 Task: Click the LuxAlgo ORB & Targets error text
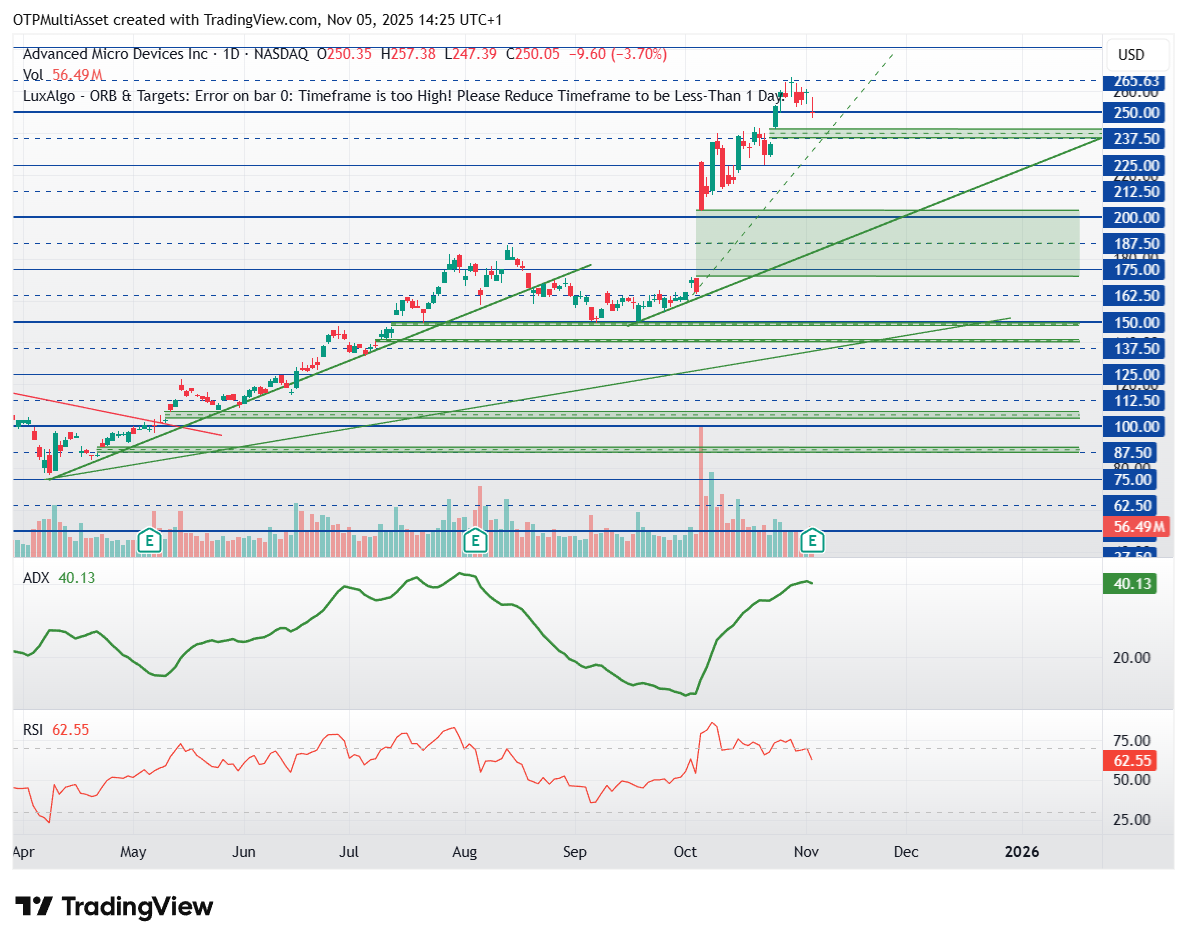pos(400,96)
